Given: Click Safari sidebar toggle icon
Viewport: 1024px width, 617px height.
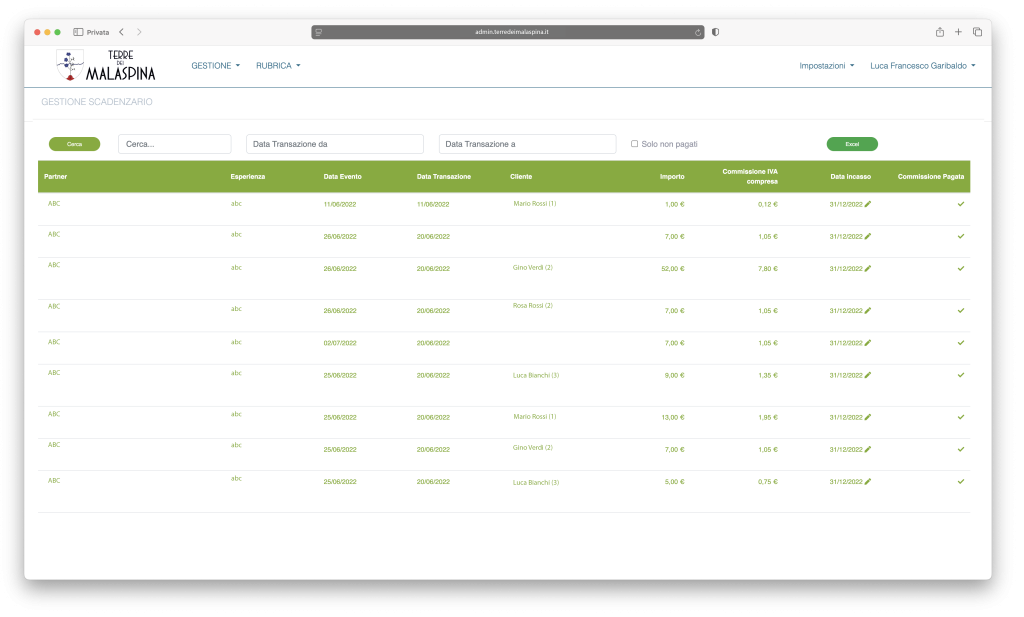Looking at the screenshot, I should [x=78, y=32].
